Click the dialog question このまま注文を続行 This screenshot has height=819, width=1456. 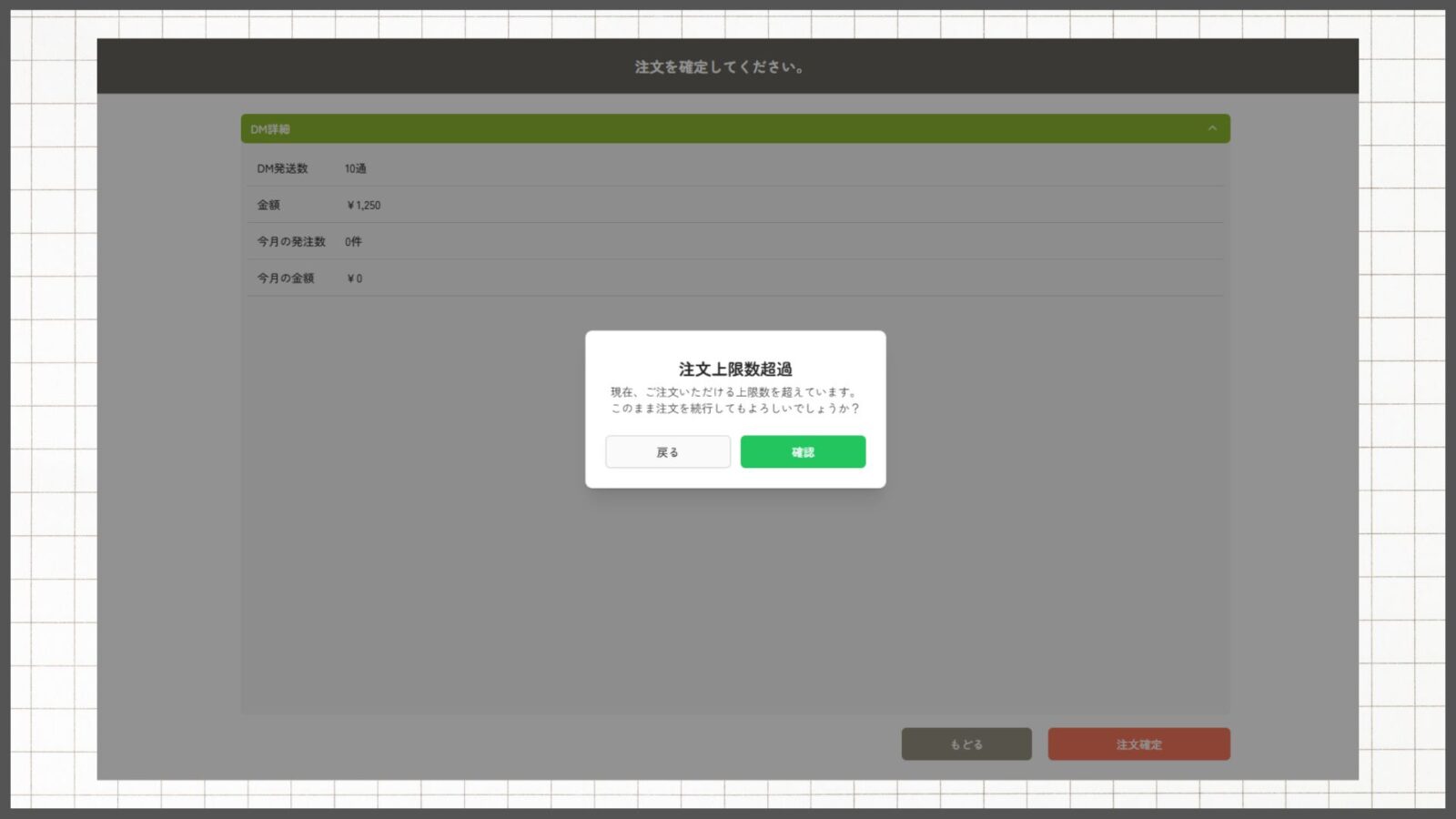click(x=734, y=409)
